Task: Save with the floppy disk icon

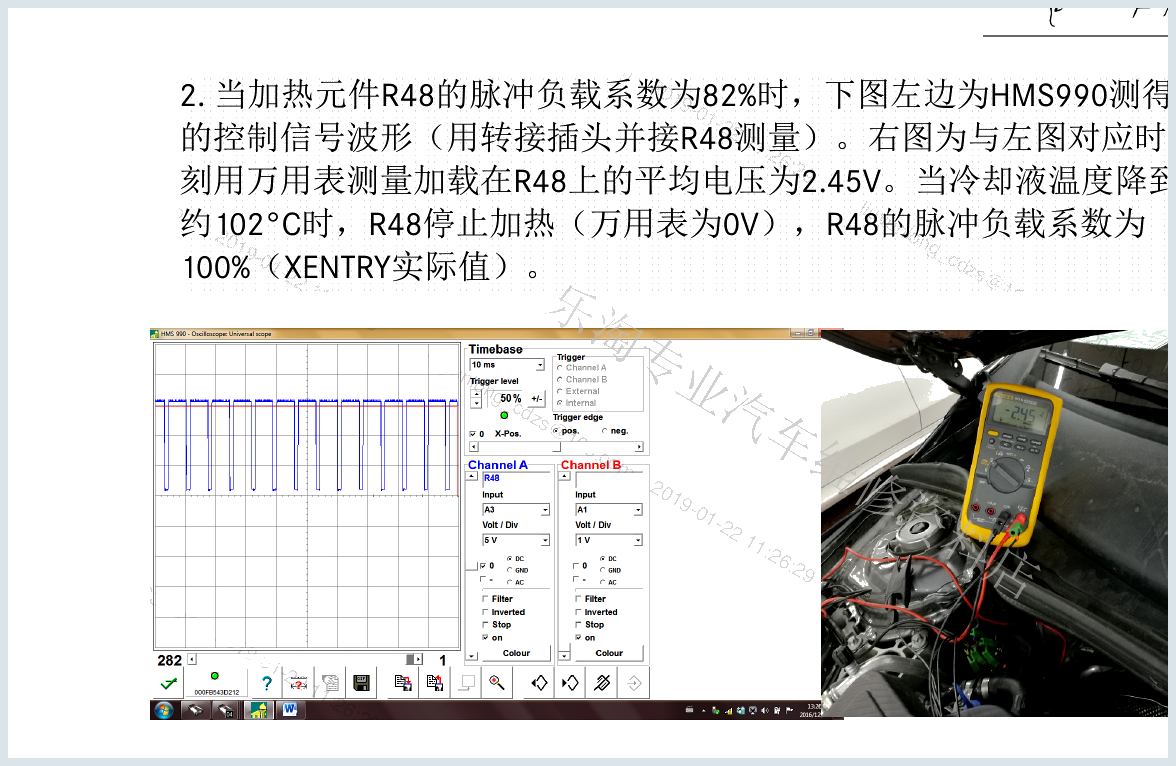Action: [x=362, y=683]
